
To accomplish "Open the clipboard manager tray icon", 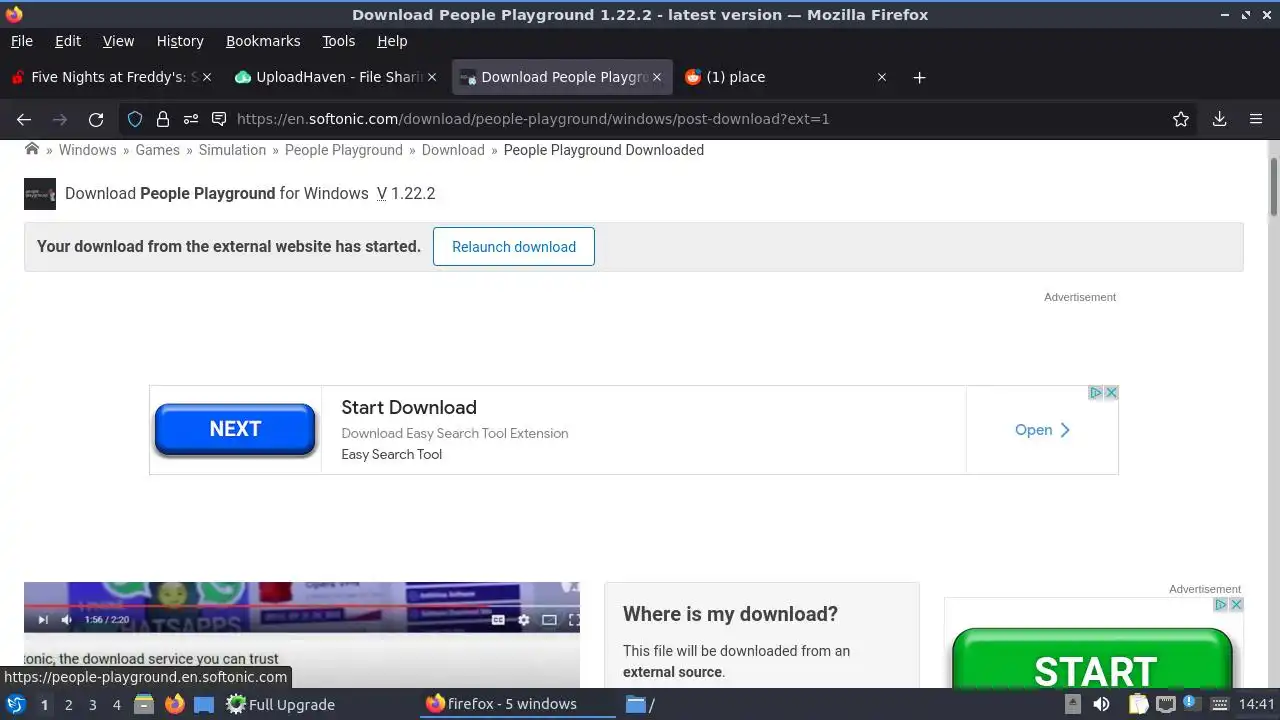I will point(1139,704).
